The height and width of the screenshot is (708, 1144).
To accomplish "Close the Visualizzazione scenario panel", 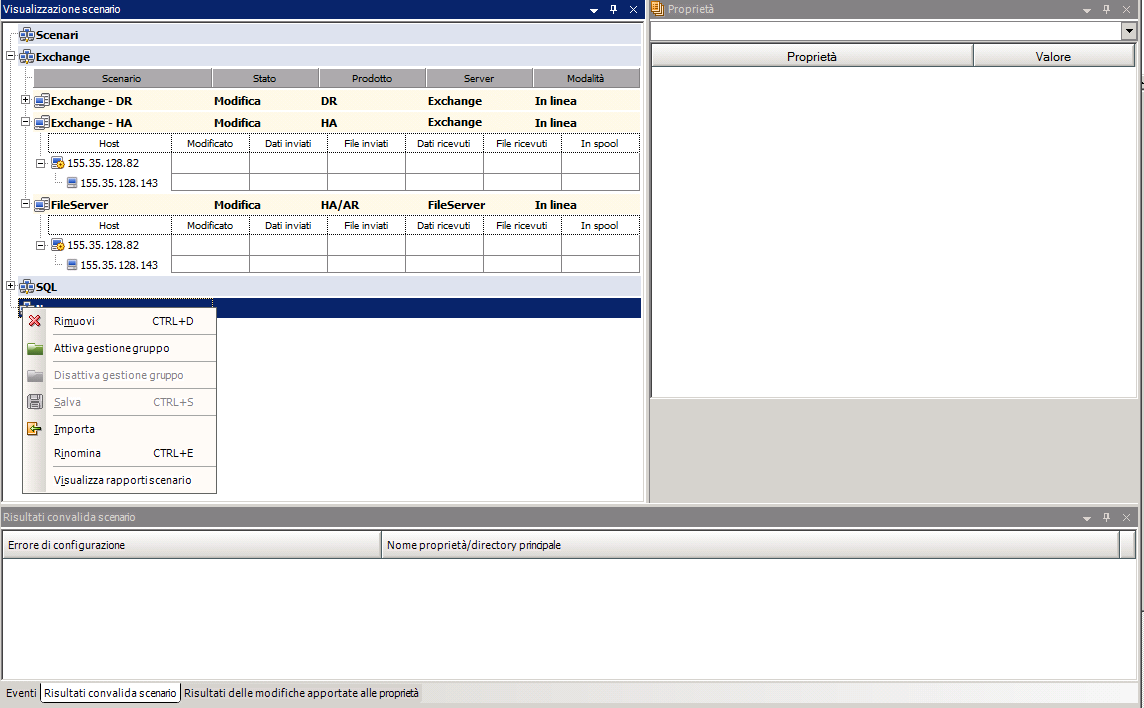I will coord(633,9).
